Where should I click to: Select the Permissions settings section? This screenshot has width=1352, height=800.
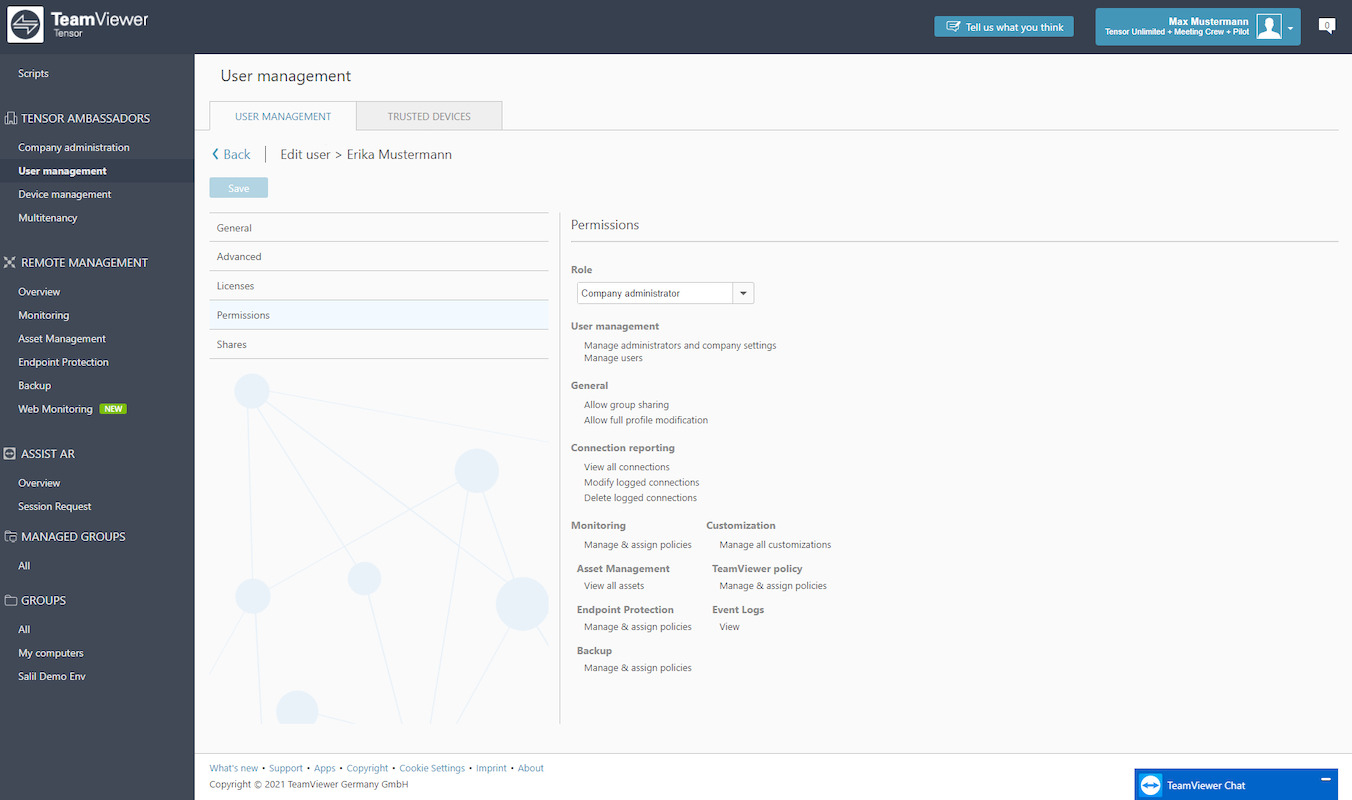click(x=379, y=315)
